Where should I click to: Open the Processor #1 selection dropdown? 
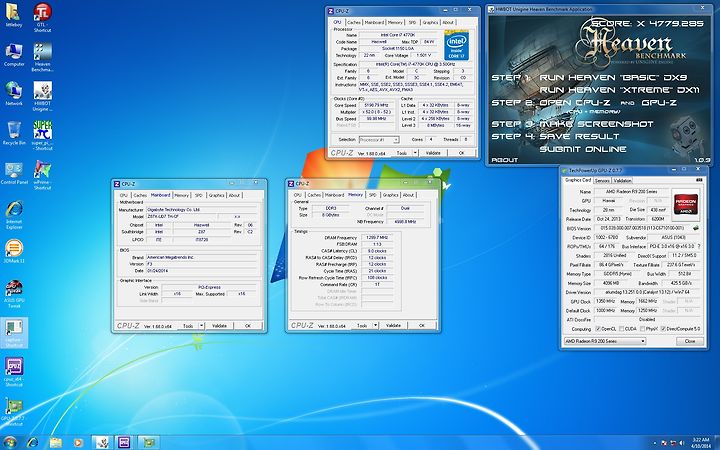point(379,140)
